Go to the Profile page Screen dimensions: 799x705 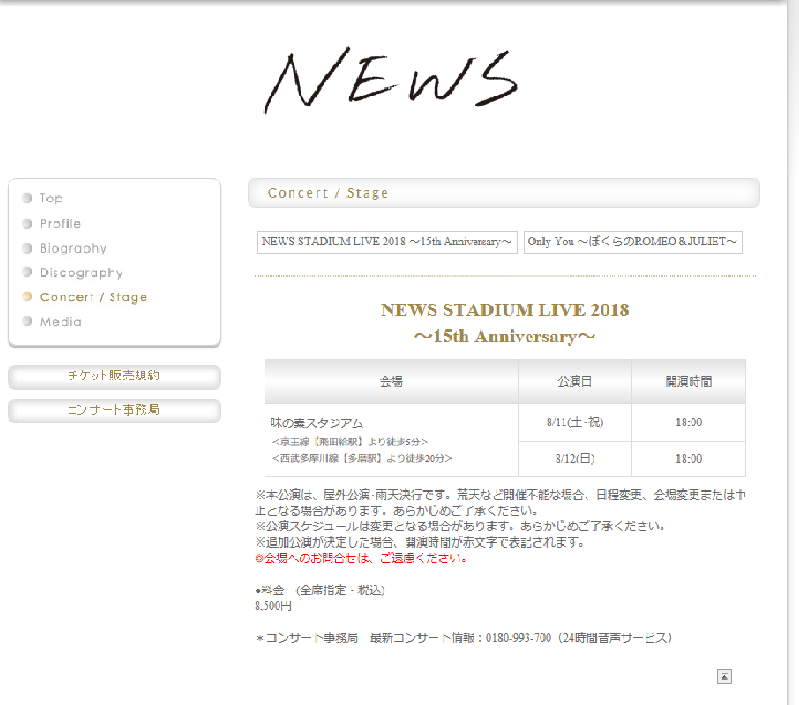coord(60,223)
